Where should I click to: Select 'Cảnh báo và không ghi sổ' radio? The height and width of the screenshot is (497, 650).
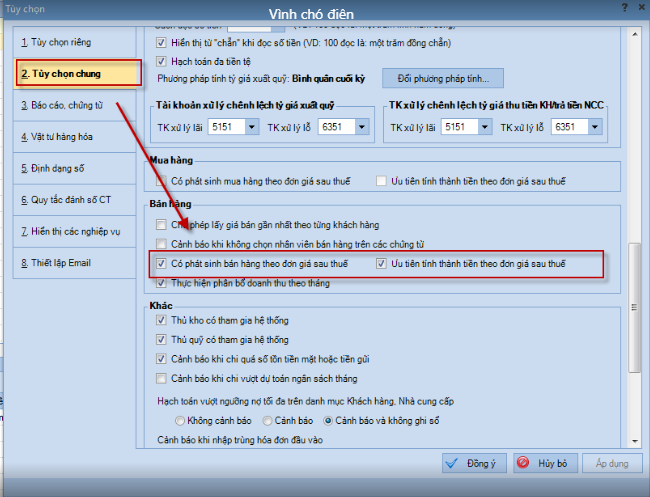tap(328, 421)
